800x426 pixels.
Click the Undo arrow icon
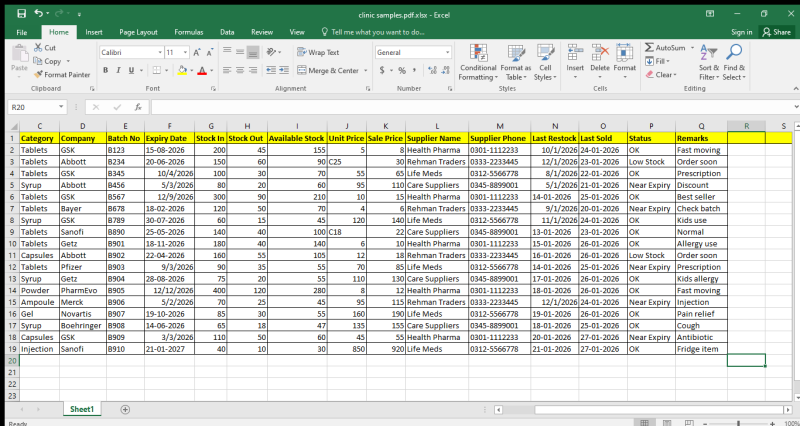point(39,13)
